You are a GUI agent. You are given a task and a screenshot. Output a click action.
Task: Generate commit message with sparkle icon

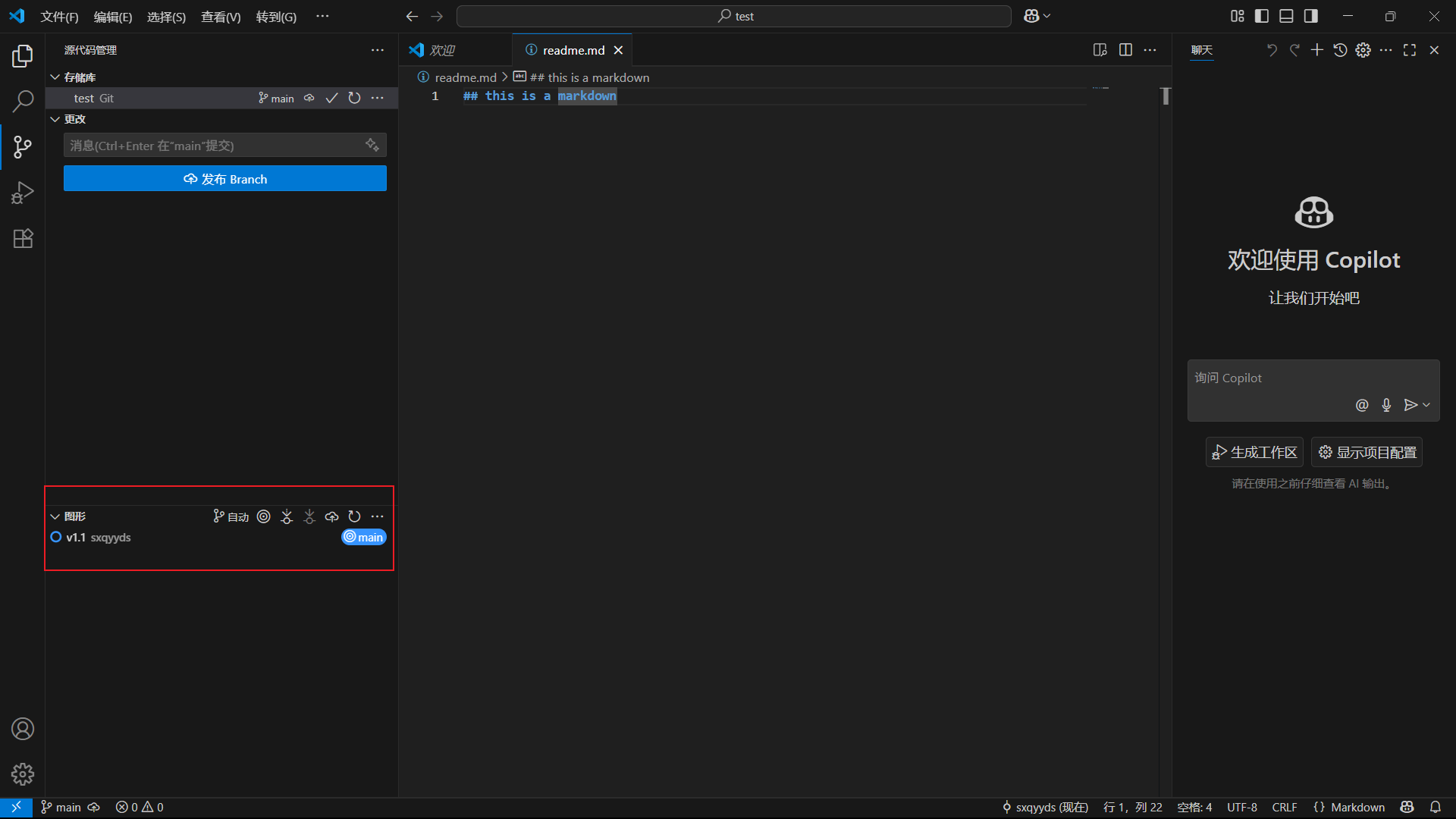coord(372,145)
